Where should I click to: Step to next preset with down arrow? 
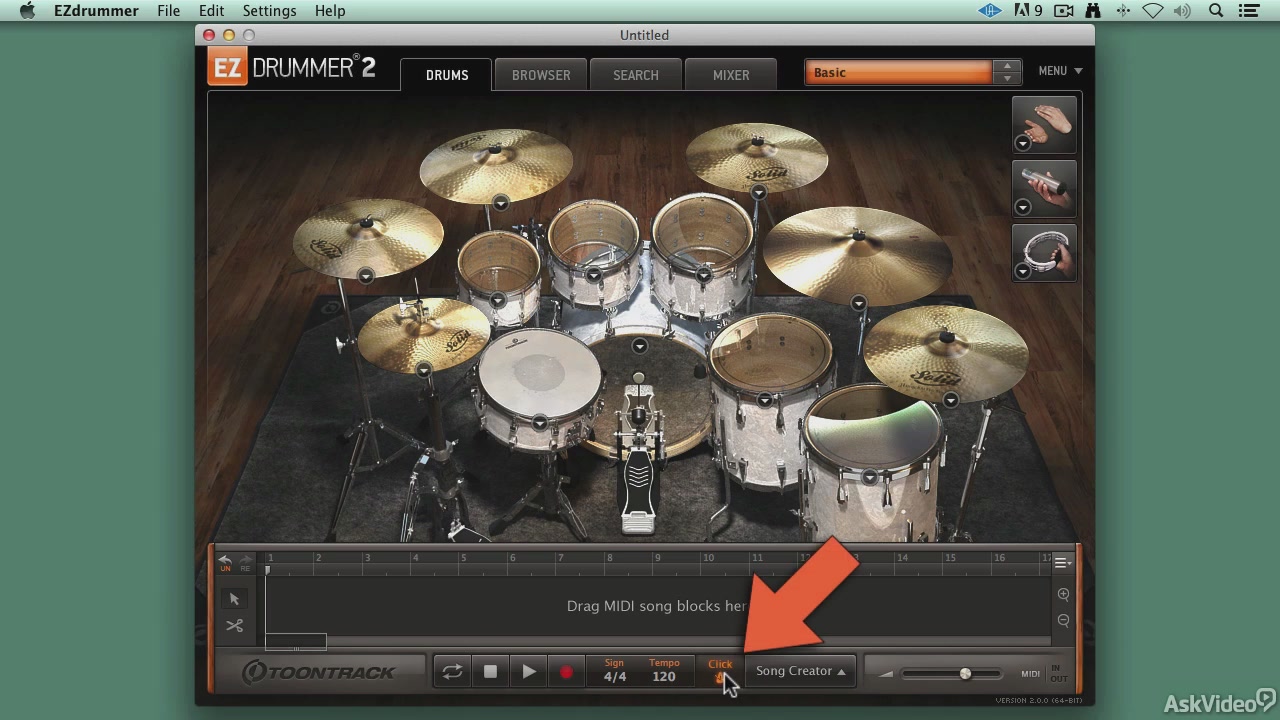pyautogui.click(x=1007, y=78)
